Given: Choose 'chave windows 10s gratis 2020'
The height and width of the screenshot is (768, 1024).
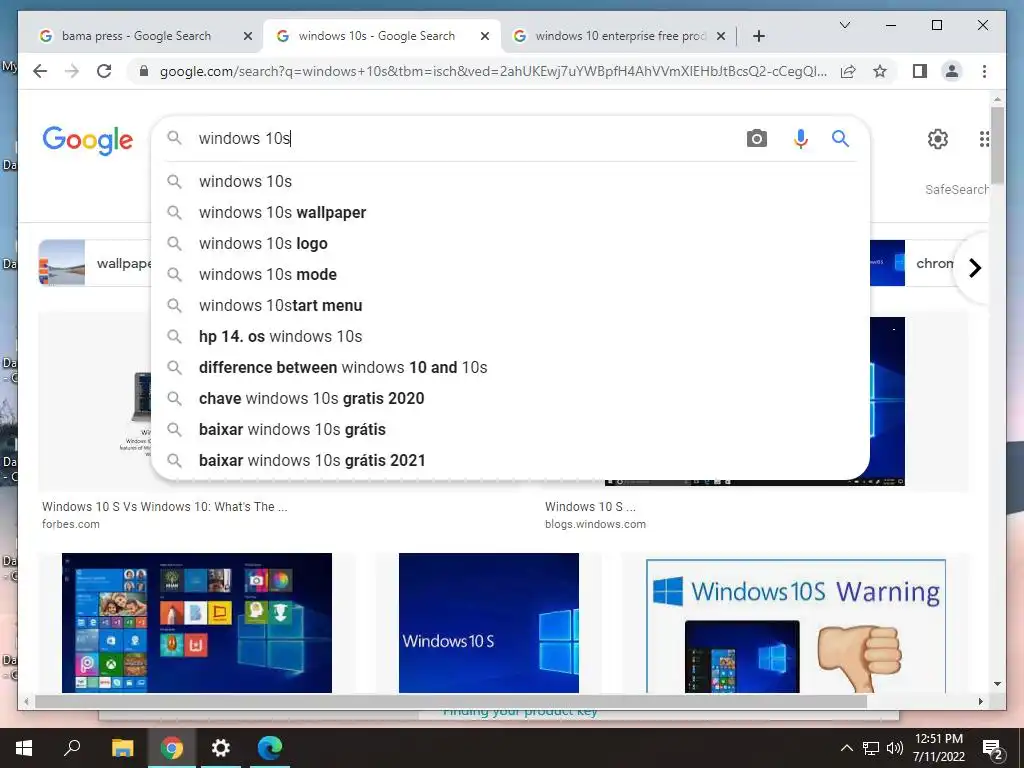Looking at the screenshot, I should click(x=509, y=398).
